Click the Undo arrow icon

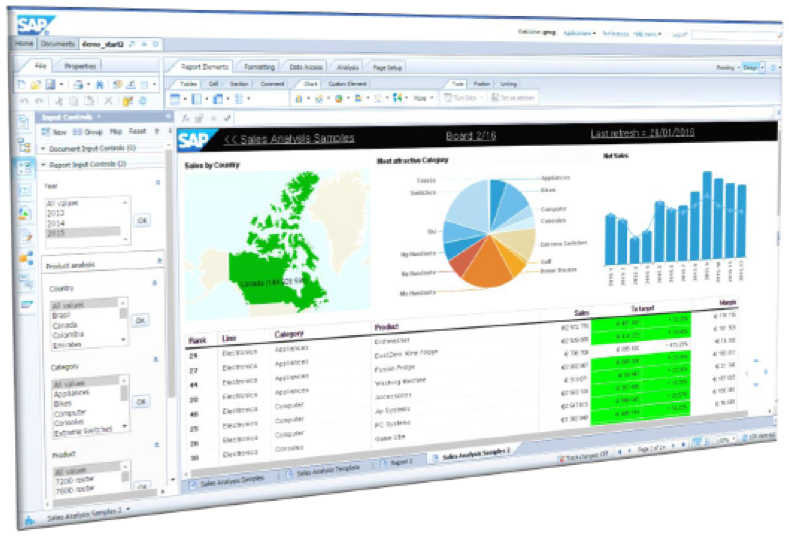pos(23,101)
